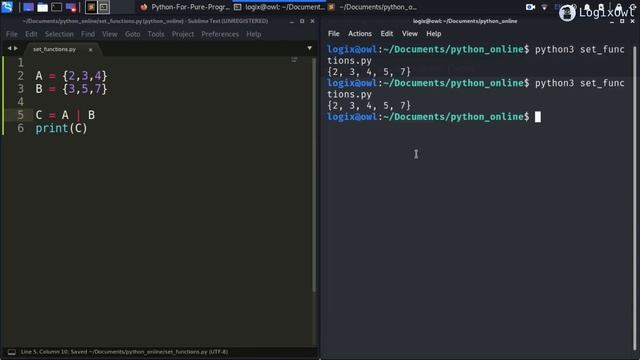Open Sublime Text Tools menu
The height and width of the screenshot is (360, 640).
pyautogui.click(x=156, y=34)
